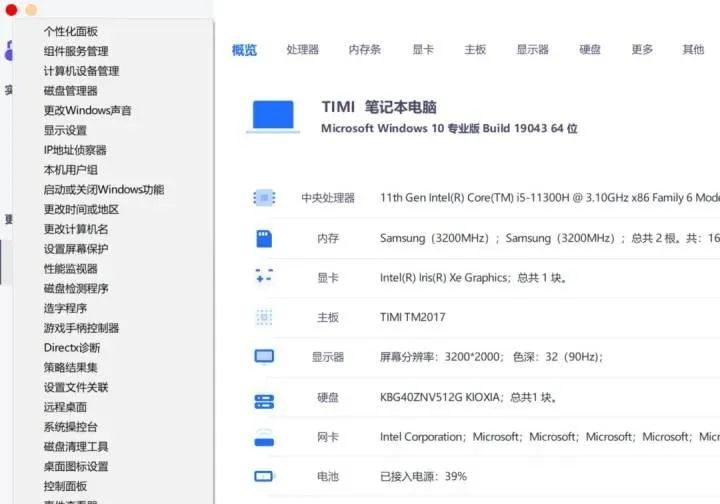Click the graphics card icon beside 显卡

264,277
